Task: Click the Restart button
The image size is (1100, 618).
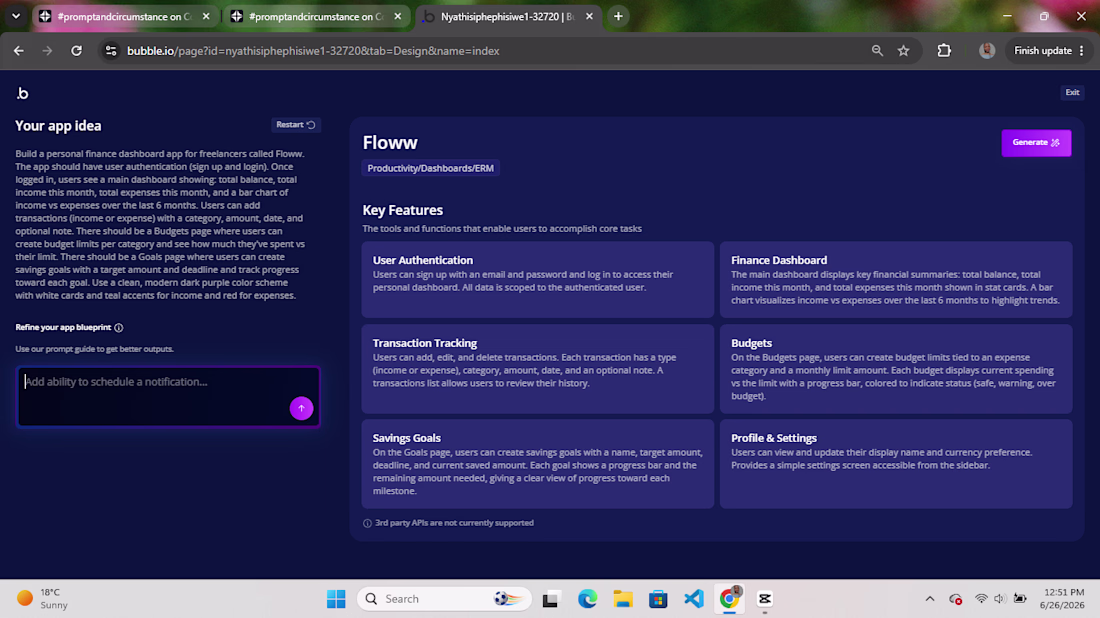Action: click(x=295, y=125)
